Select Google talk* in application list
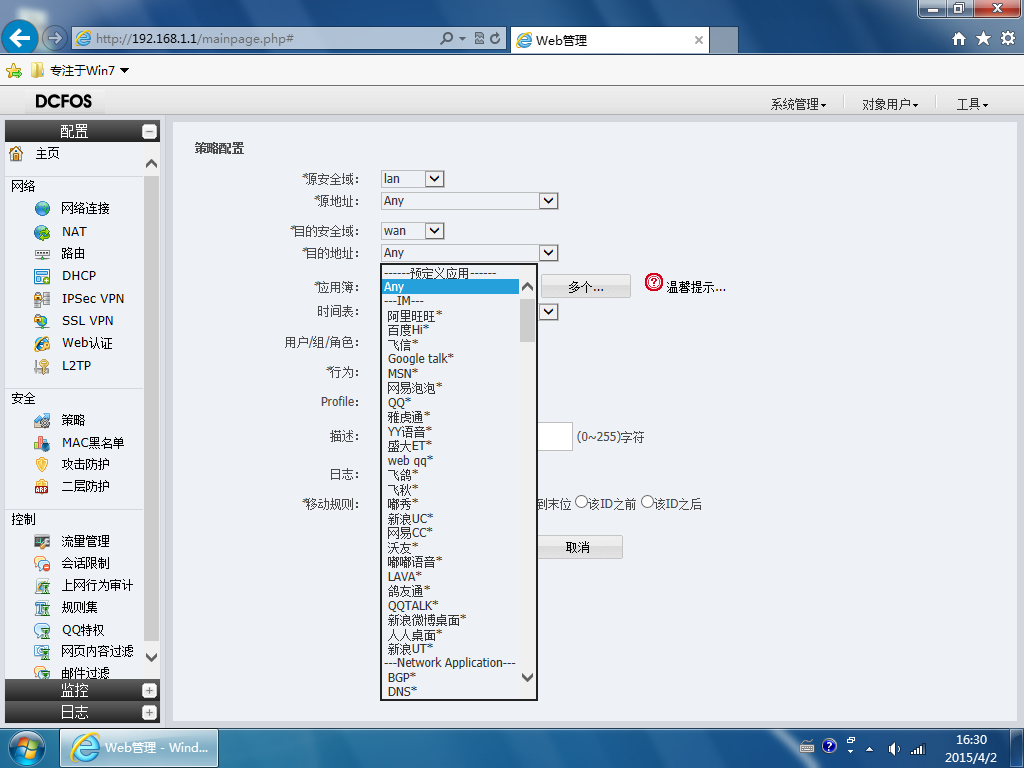 (x=420, y=359)
